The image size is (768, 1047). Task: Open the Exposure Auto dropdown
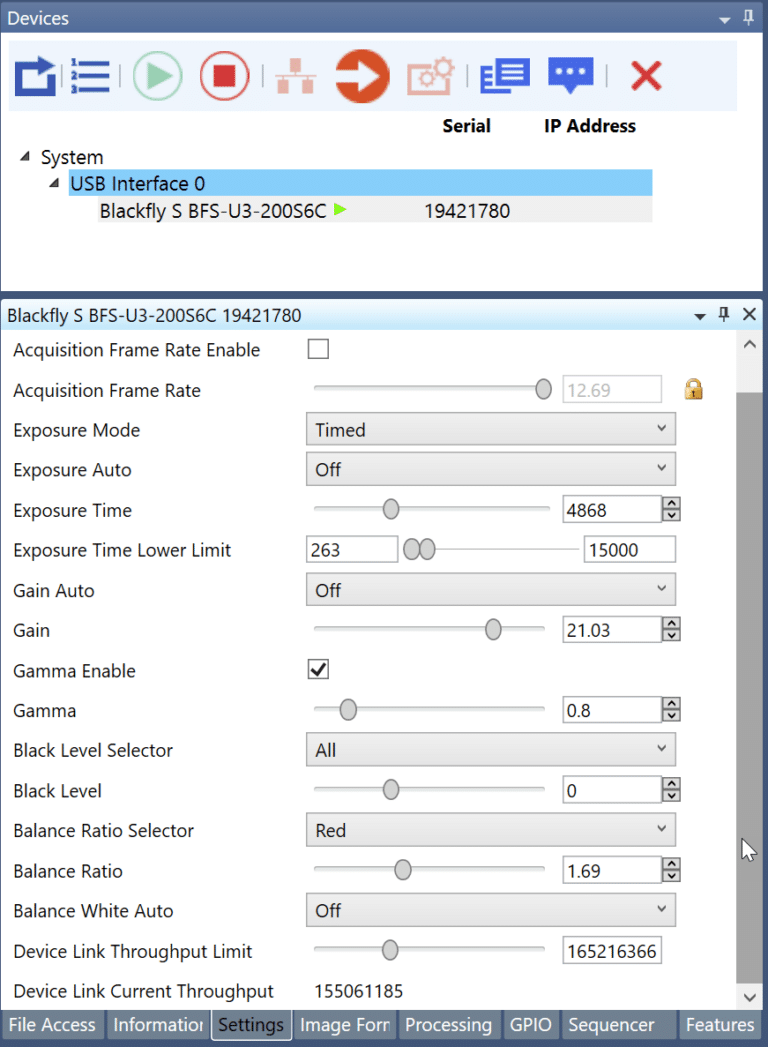pos(491,469)
